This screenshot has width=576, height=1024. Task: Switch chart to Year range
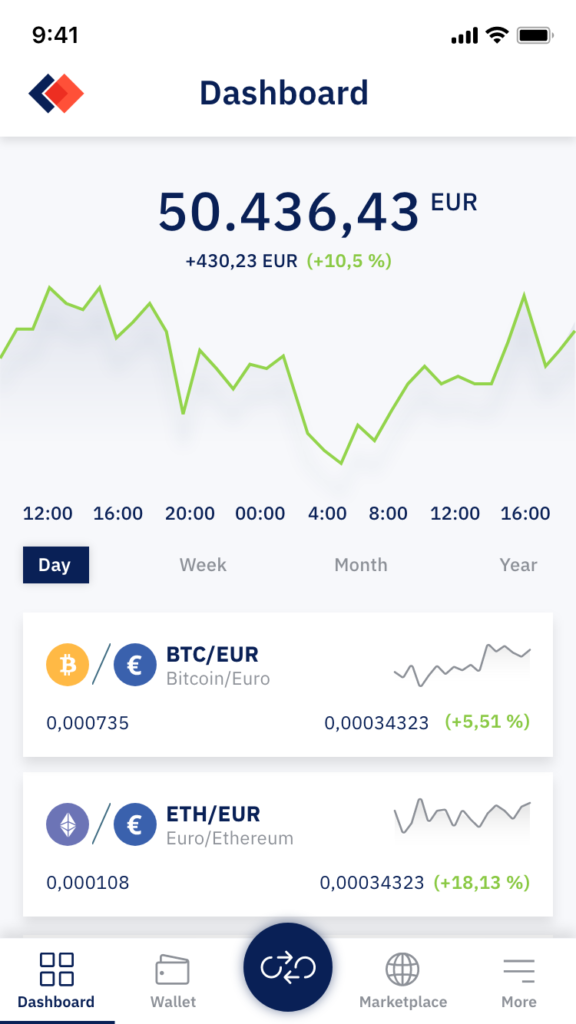519,565
